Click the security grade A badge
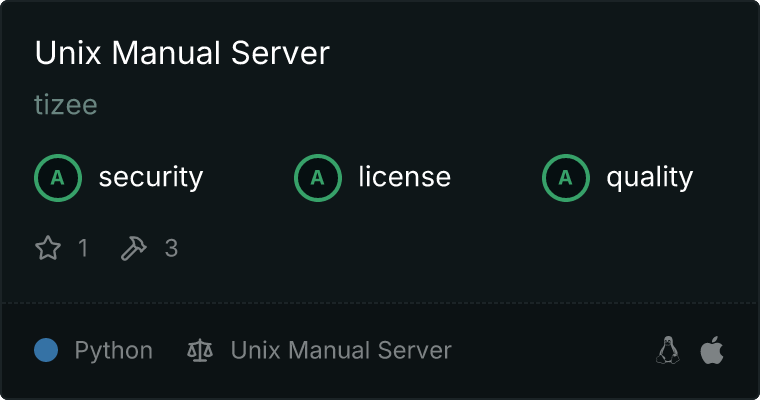 (58, 178)
